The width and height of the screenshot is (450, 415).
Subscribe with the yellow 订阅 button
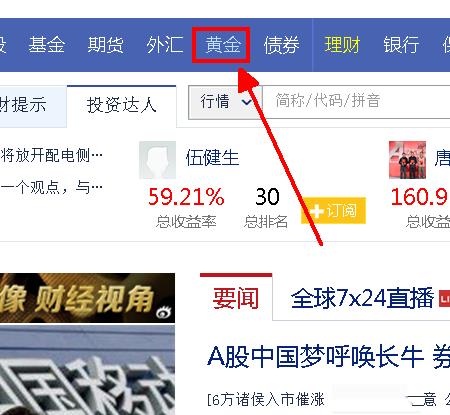point(333,211)
